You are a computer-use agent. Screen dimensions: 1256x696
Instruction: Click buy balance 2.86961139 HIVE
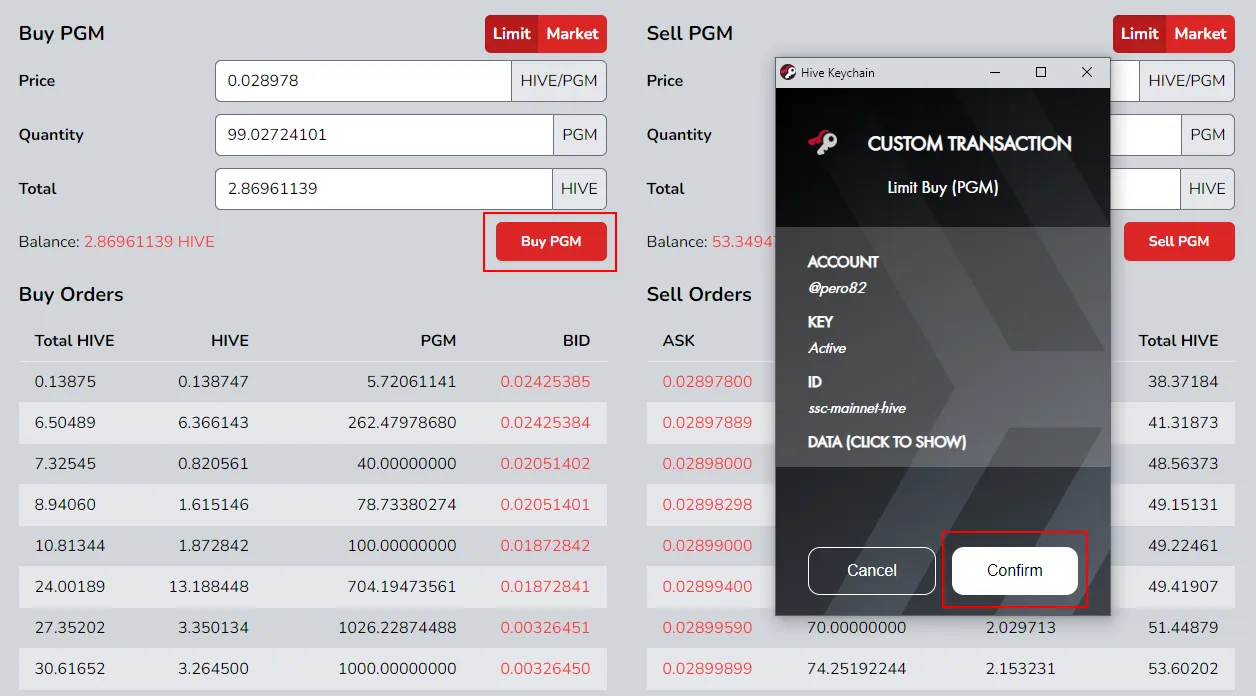tap(149, 241)
